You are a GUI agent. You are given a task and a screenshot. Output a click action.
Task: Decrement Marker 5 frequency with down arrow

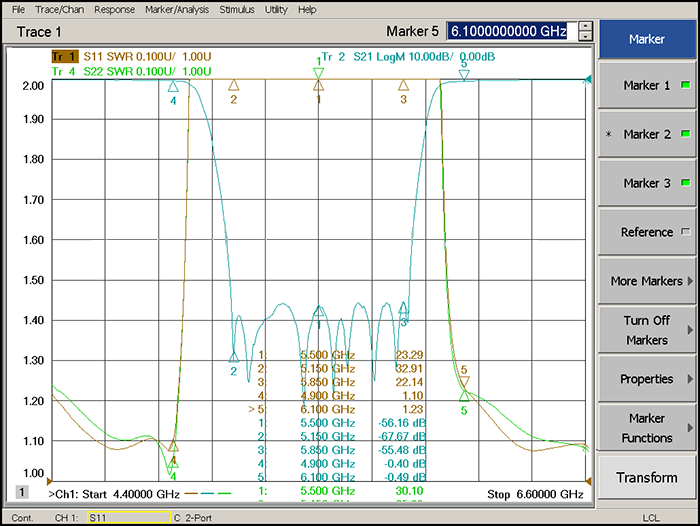click(586, 36)
